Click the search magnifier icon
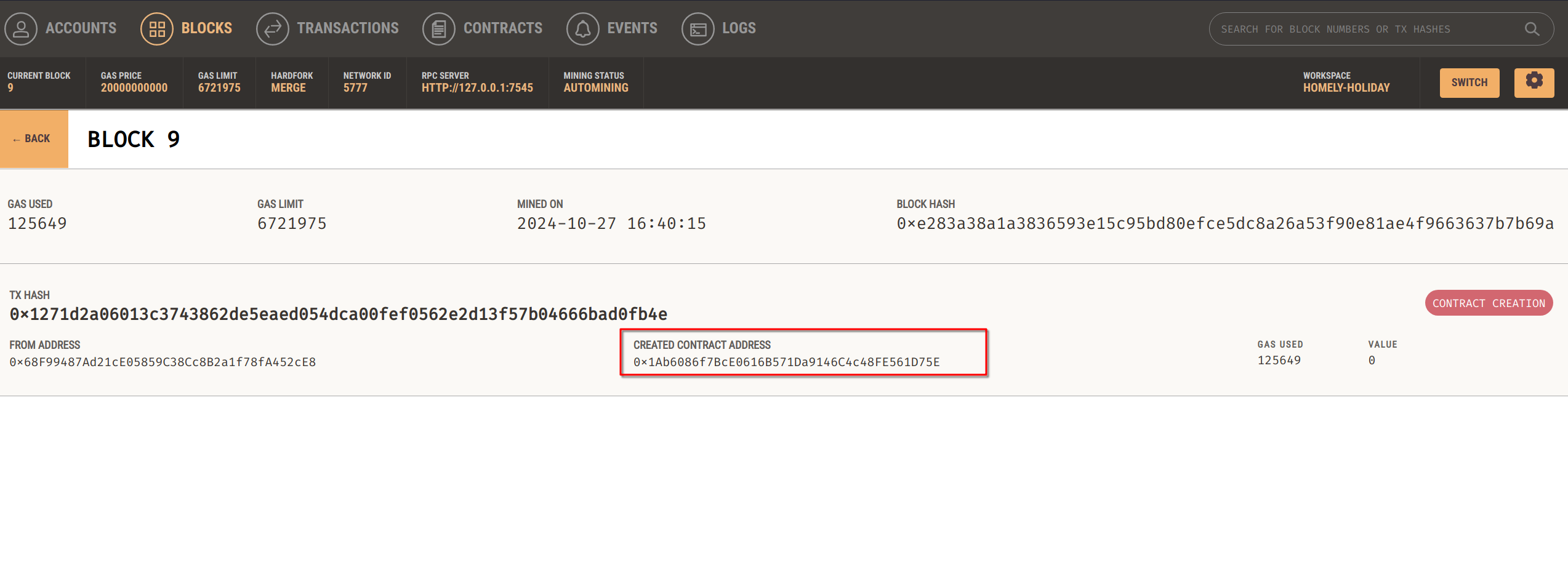Screen dimensions: 1568x563 coord(1532,29)
